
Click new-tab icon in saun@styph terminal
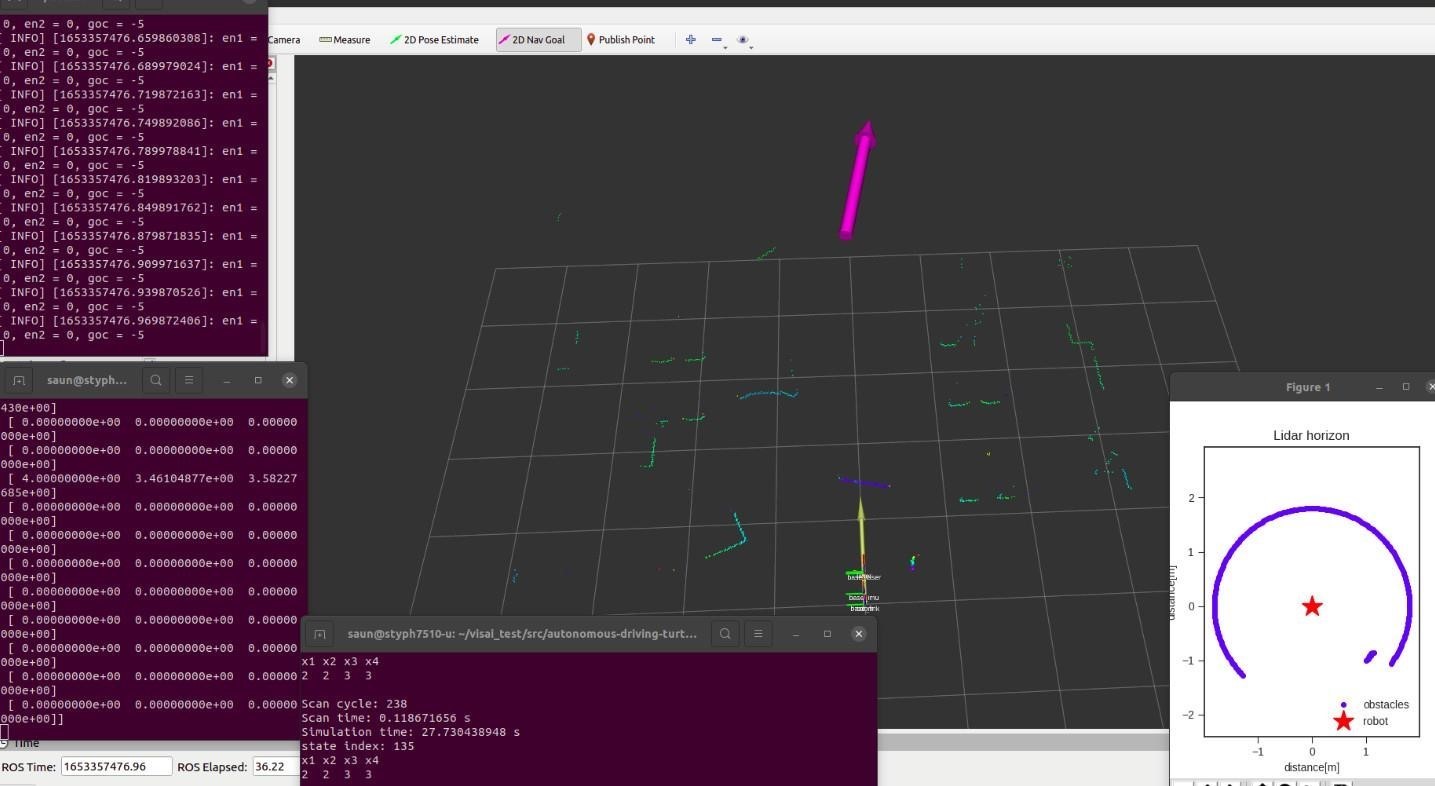[19, 380]
